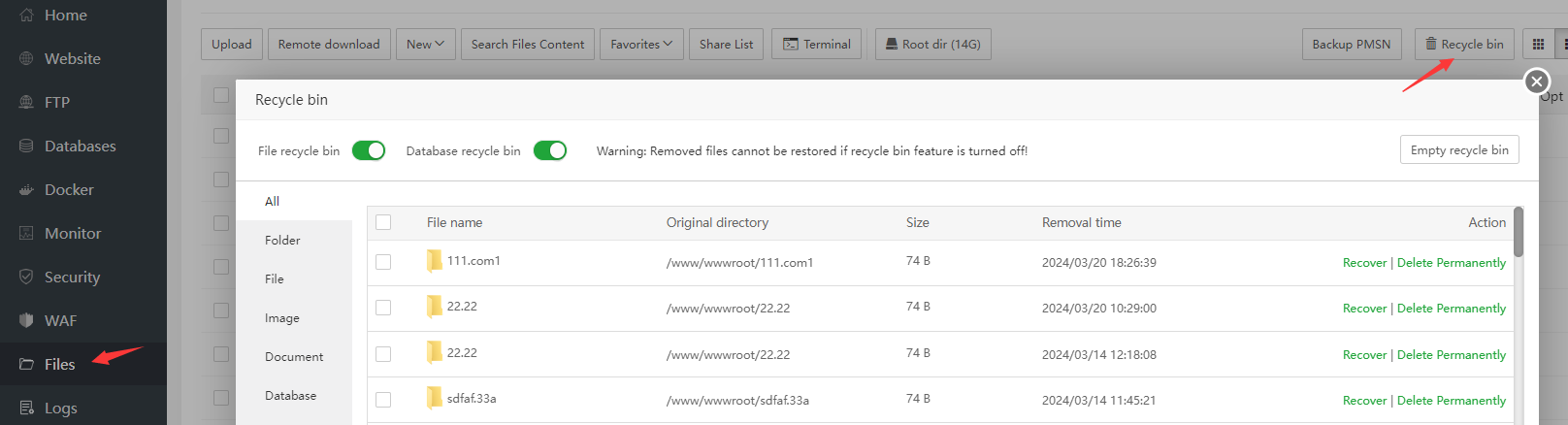
Task: Open the Favorites dropdown
Action: pos(641,45)
